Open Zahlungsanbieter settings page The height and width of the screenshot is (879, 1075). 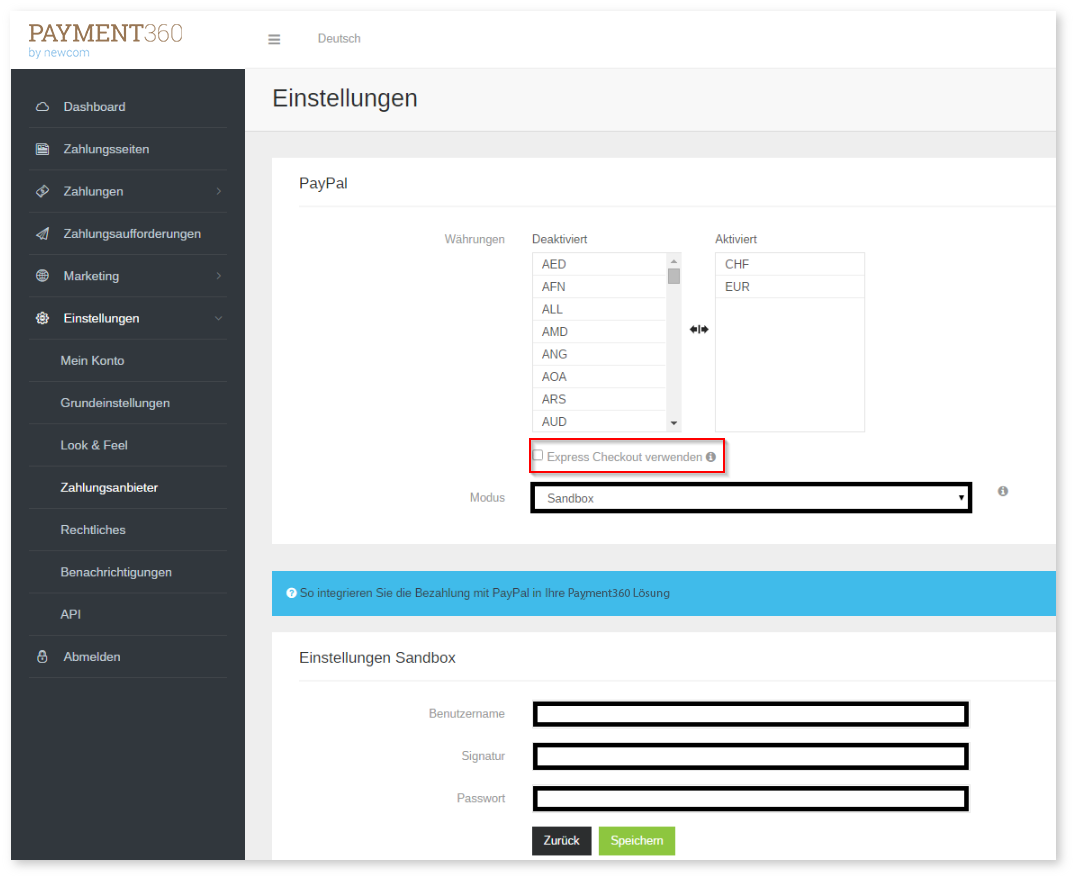pyautogui.click(x=109, y=488)
